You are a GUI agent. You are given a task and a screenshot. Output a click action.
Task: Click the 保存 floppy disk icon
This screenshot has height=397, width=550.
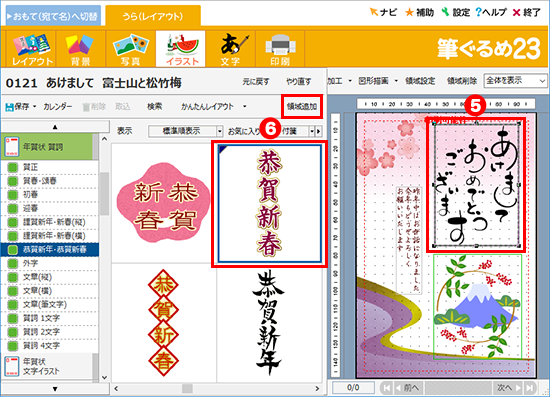coord(9,107)
